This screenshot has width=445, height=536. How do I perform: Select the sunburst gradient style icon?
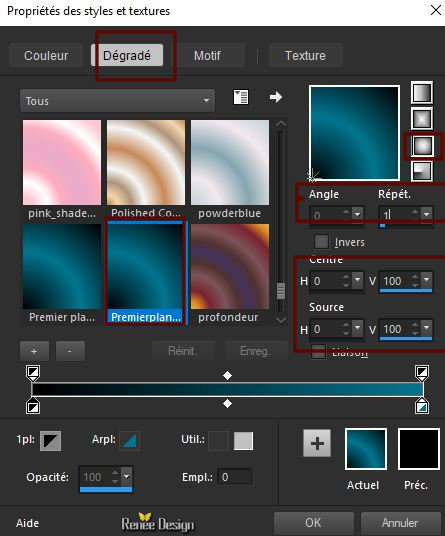click(422, 146)
